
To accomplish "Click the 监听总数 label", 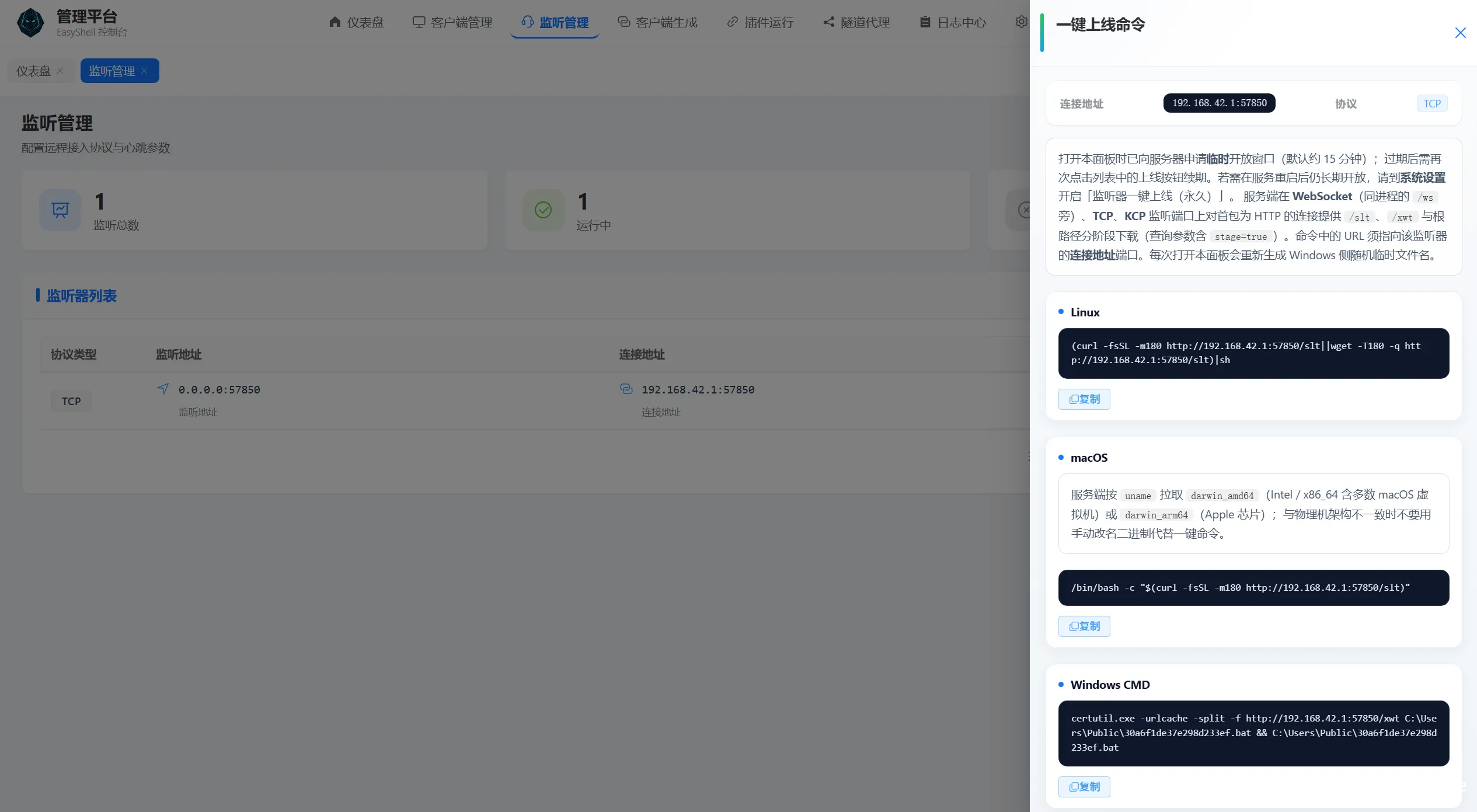I will pyautogui.click(x=116, y=225).
